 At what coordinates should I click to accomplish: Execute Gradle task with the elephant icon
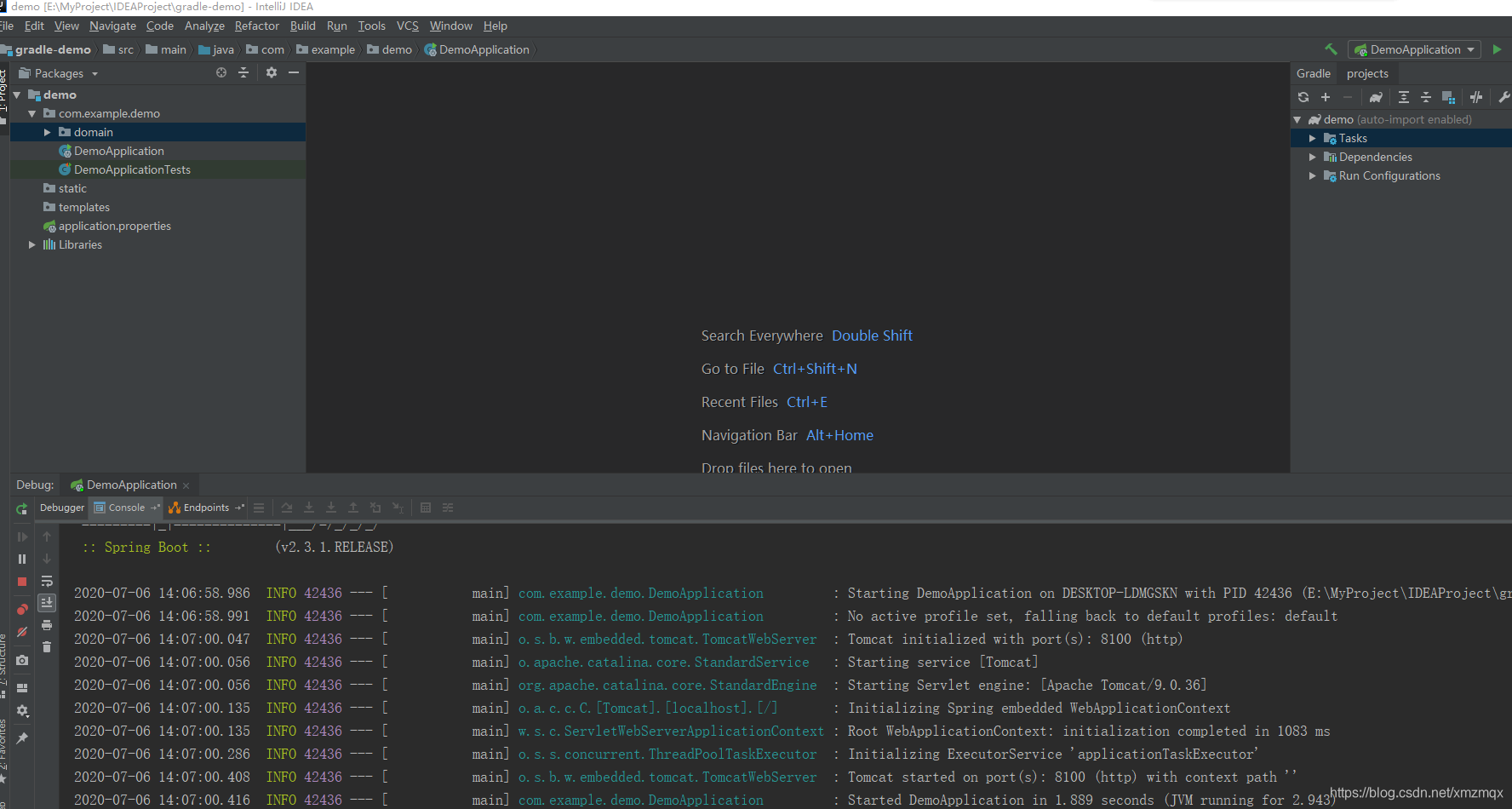(1376, 97)
